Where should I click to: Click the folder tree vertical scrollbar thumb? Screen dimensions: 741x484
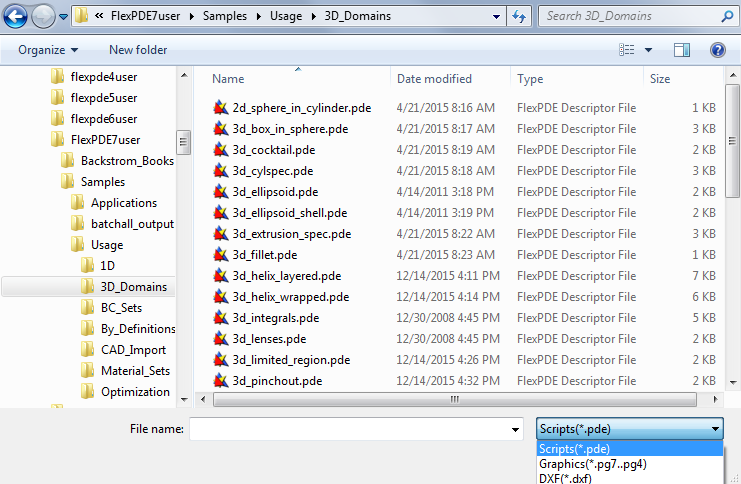(183, 142)
